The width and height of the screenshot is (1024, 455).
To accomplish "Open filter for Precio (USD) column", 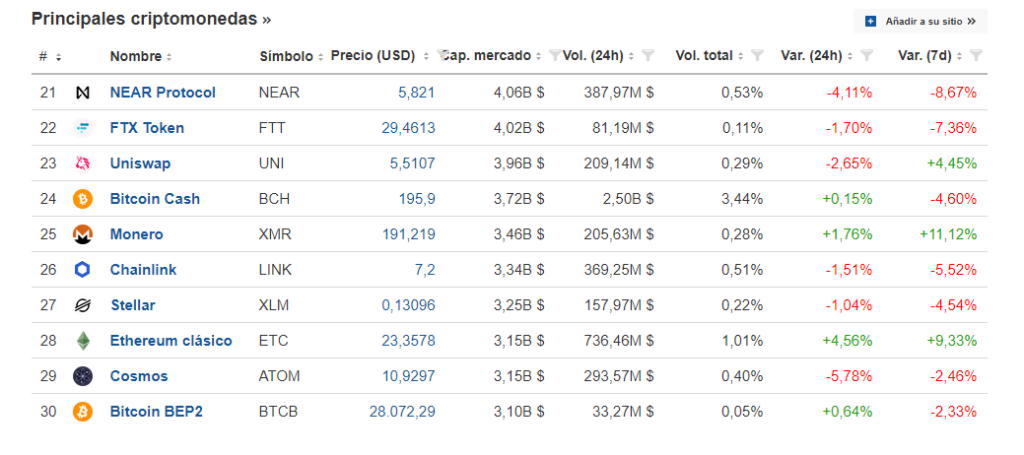I will 442,55.
